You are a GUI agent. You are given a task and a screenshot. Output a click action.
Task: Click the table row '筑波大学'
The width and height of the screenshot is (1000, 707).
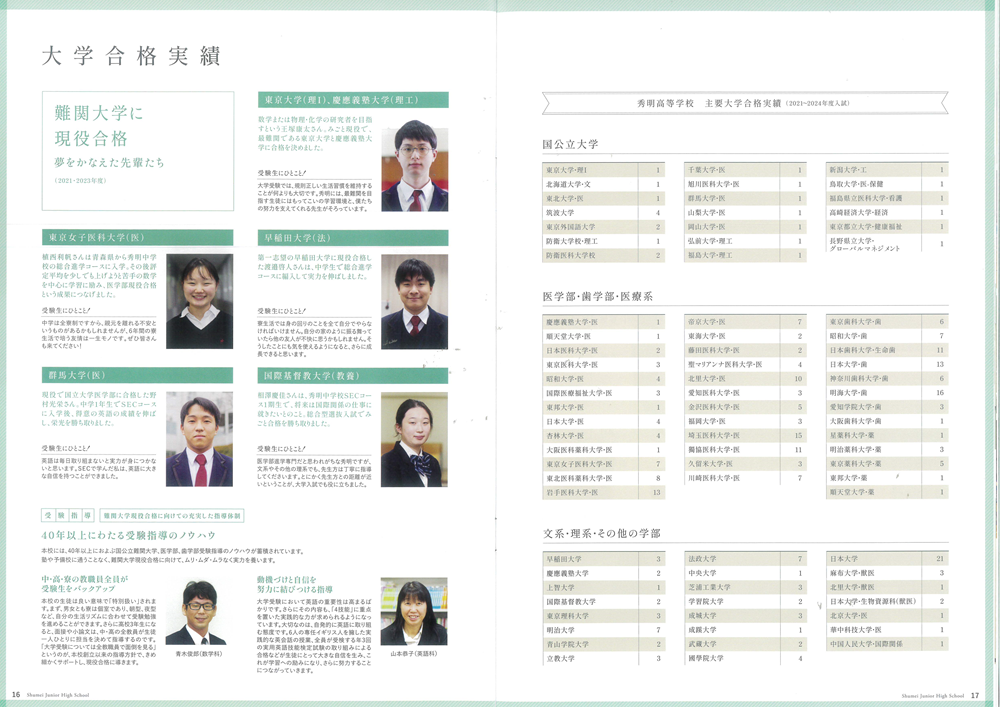[603, 213]
